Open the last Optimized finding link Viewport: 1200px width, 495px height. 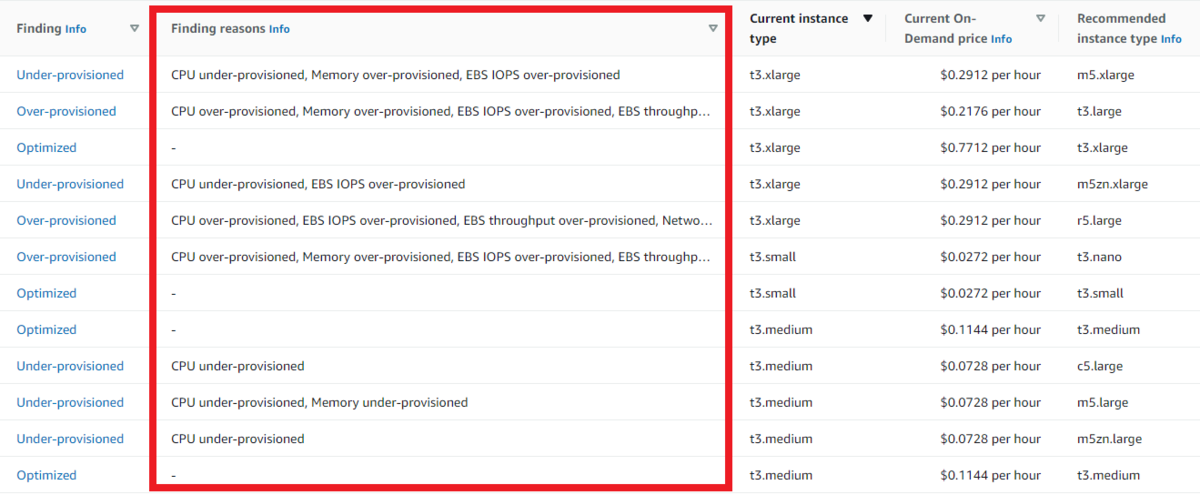click(x=46, y=475)
